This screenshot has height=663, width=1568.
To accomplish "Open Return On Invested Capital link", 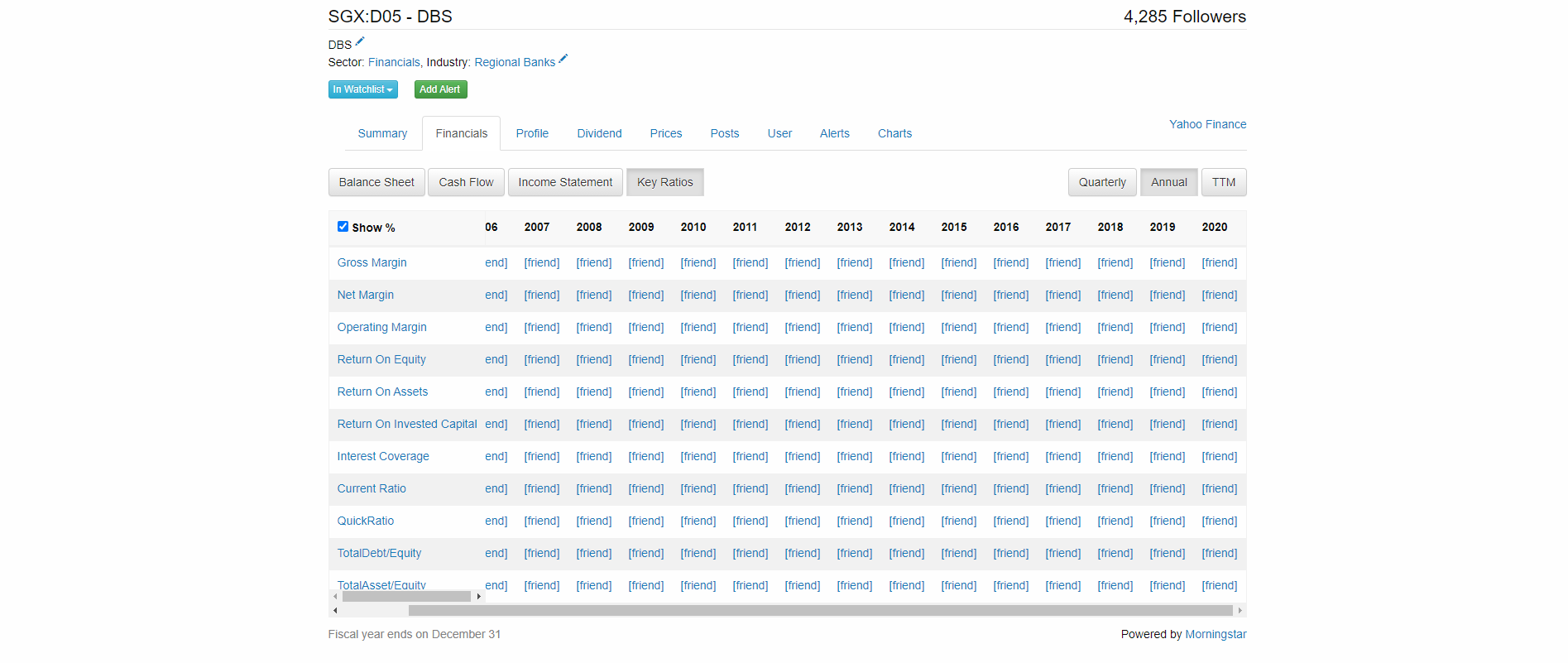I will click(x=407, y=424).
